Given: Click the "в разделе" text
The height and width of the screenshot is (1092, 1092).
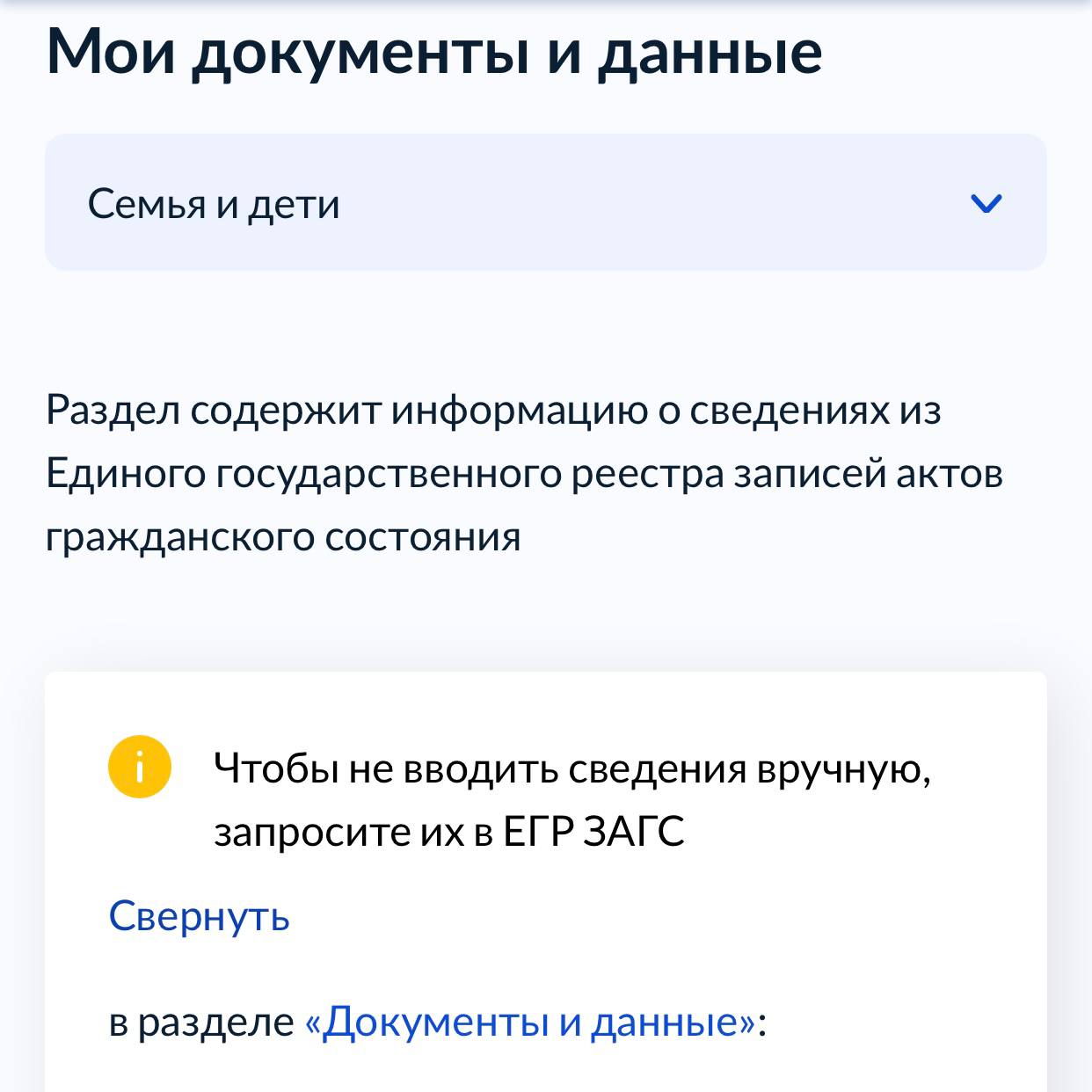Looking at the screenshot, I should tap(201, 1022).
